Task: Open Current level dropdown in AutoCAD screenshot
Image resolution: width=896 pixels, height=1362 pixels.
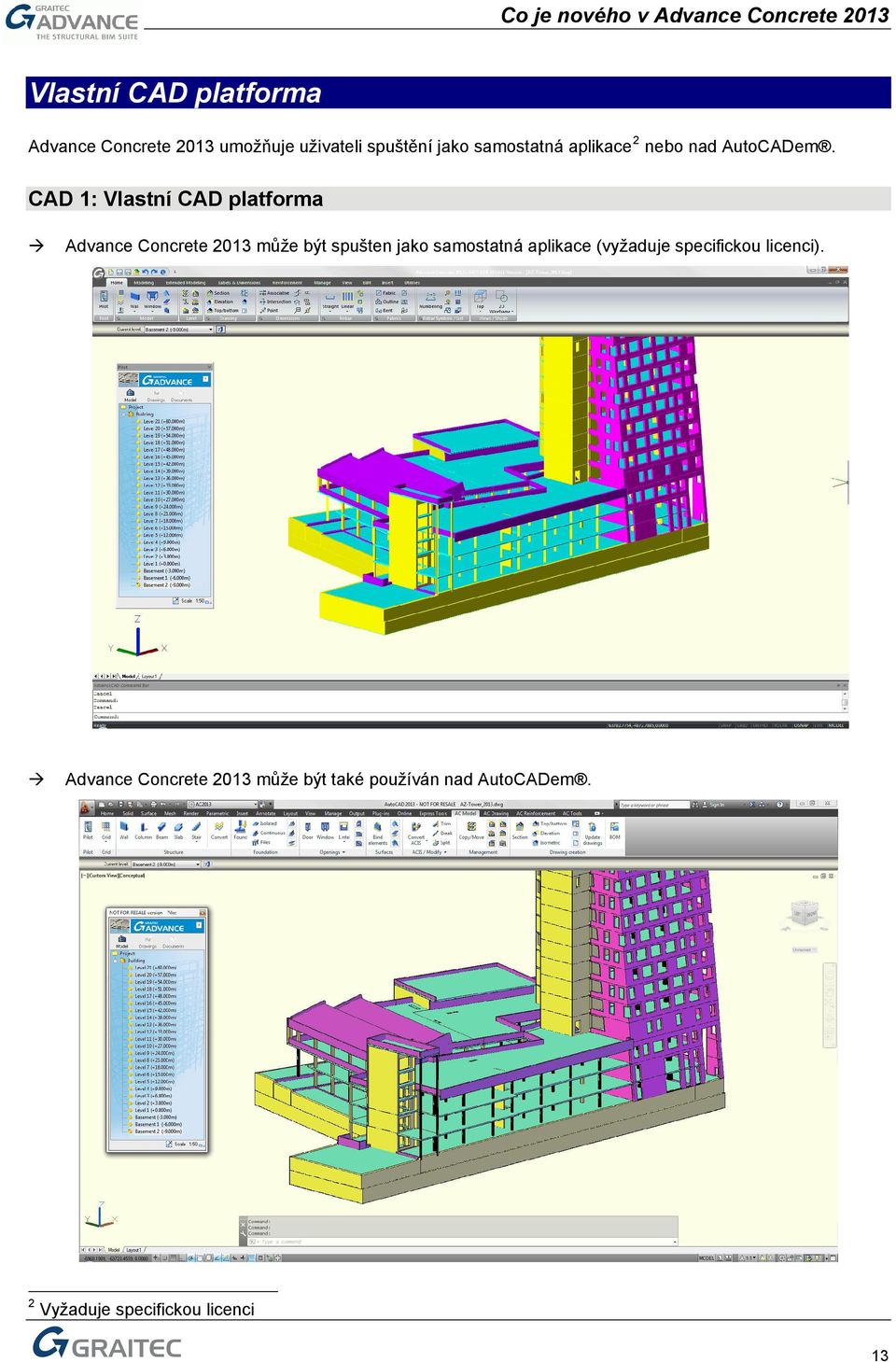Action: tap(166, 864)
